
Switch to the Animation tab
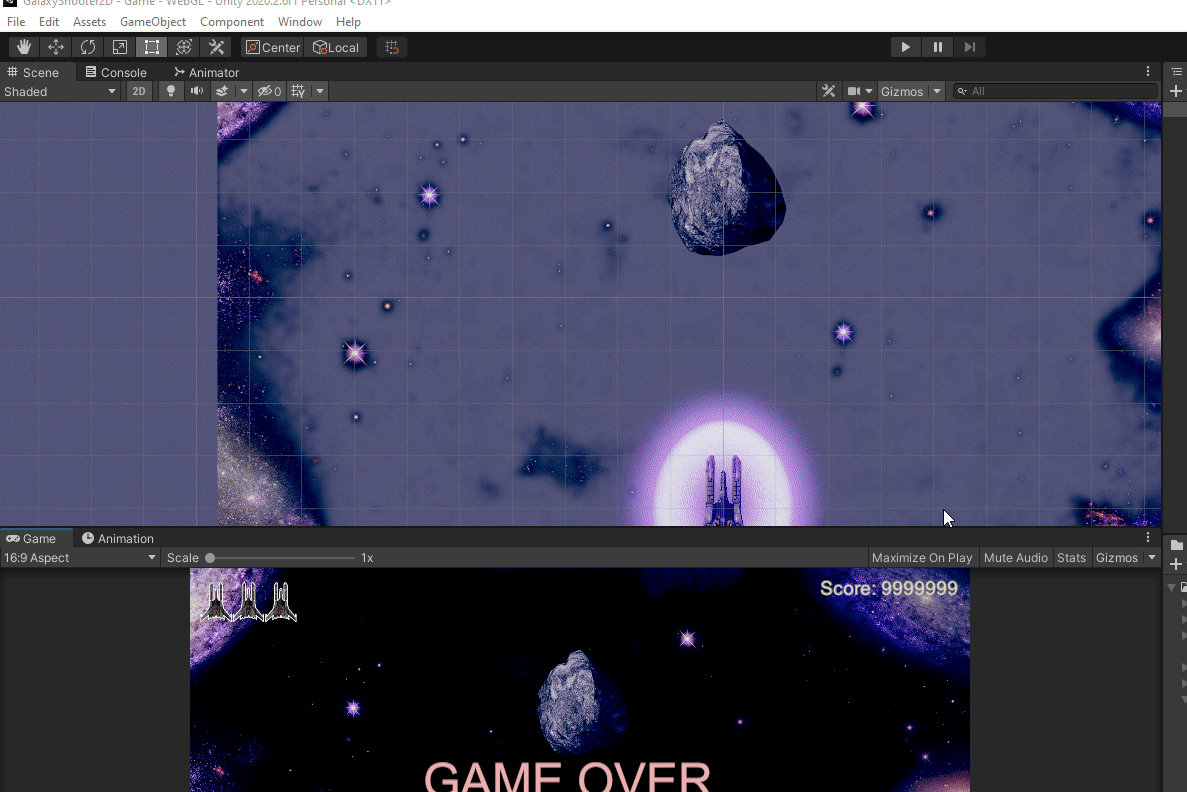(118, 538)
